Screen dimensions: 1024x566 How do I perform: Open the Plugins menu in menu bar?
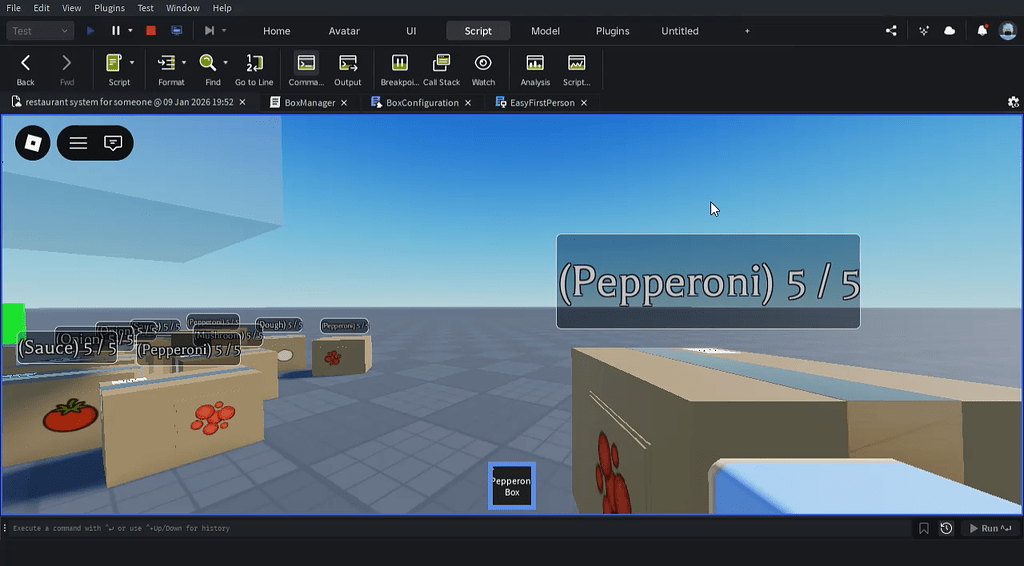pyautogui.click(x=109, y=8)
